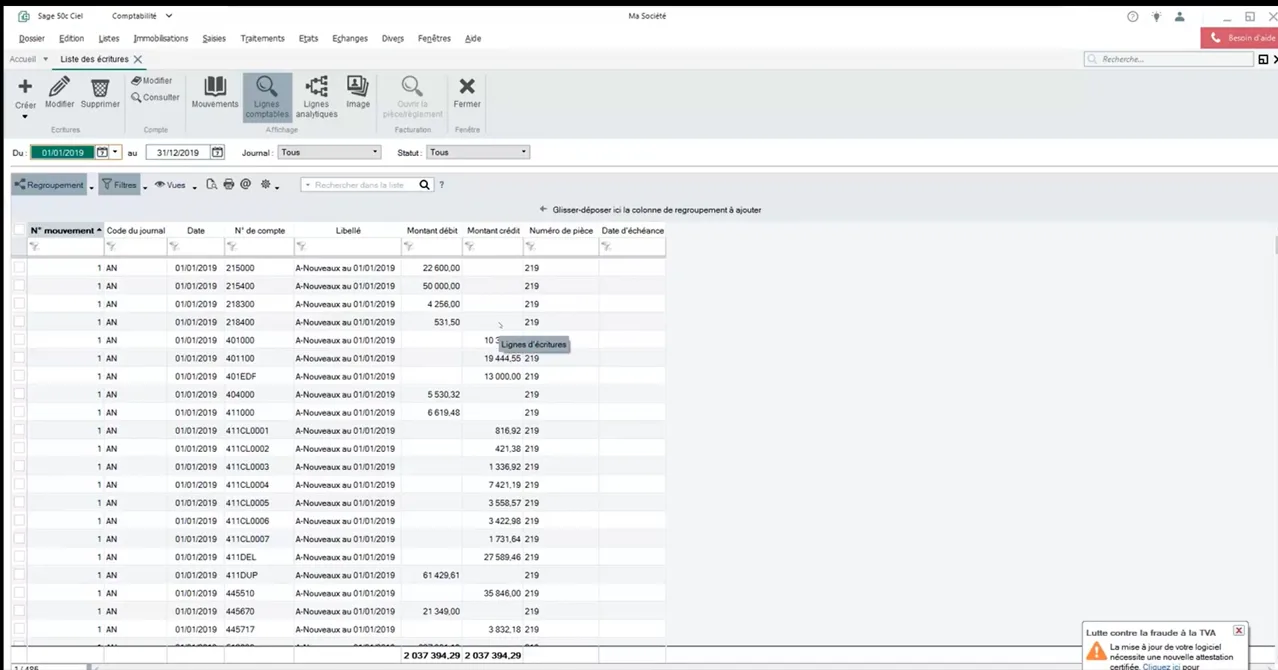Click the question mark beside list search
Viewport: 1278px width, 670px height.
tap(442, 185)
